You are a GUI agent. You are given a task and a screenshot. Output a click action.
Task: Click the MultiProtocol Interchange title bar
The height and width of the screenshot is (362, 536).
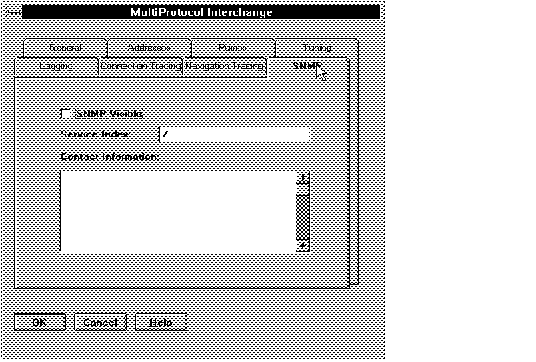pyautogui.click(x=201, y=12)
